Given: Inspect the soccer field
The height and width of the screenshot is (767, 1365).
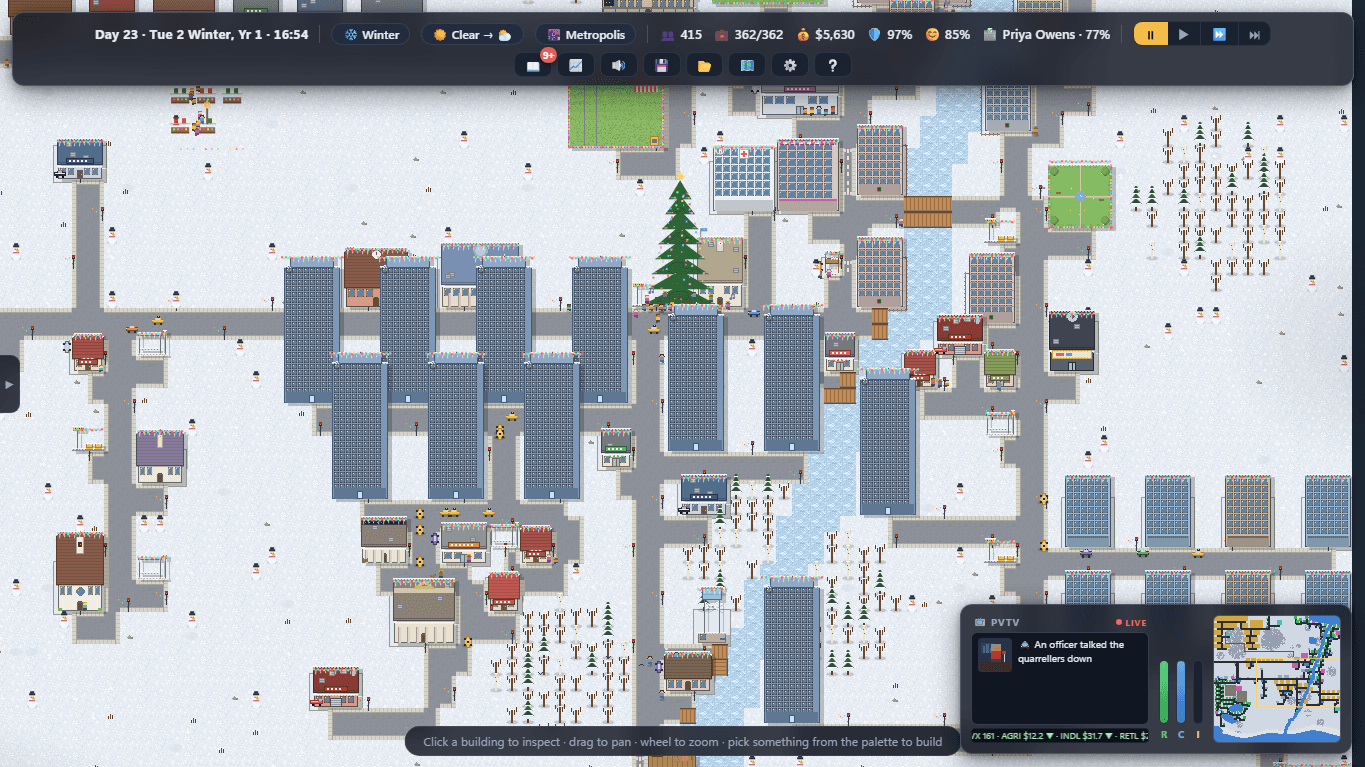Looking at the screenshot, I should click(617, 115).
